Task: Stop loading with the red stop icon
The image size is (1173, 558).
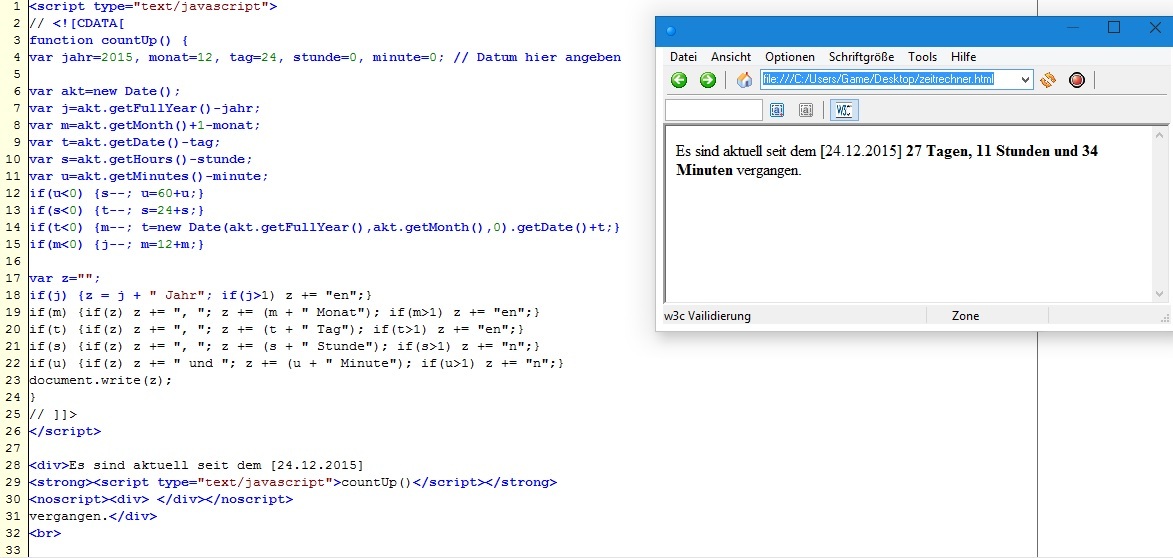Action: pos(1077,80)
